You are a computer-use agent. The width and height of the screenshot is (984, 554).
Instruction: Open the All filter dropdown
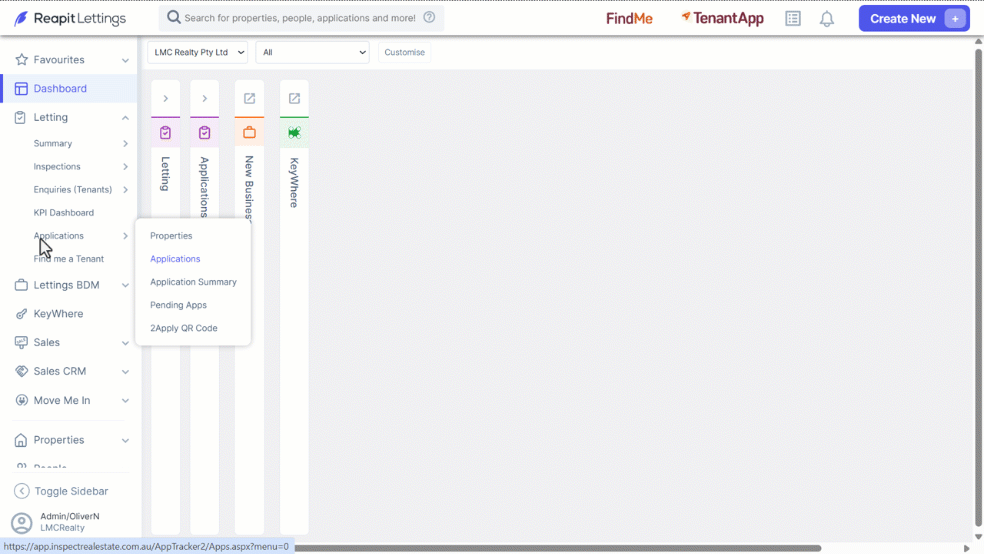click(313, 52)
